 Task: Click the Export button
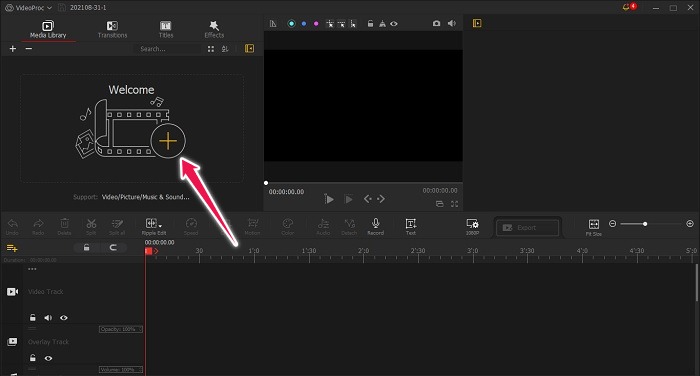527,228
